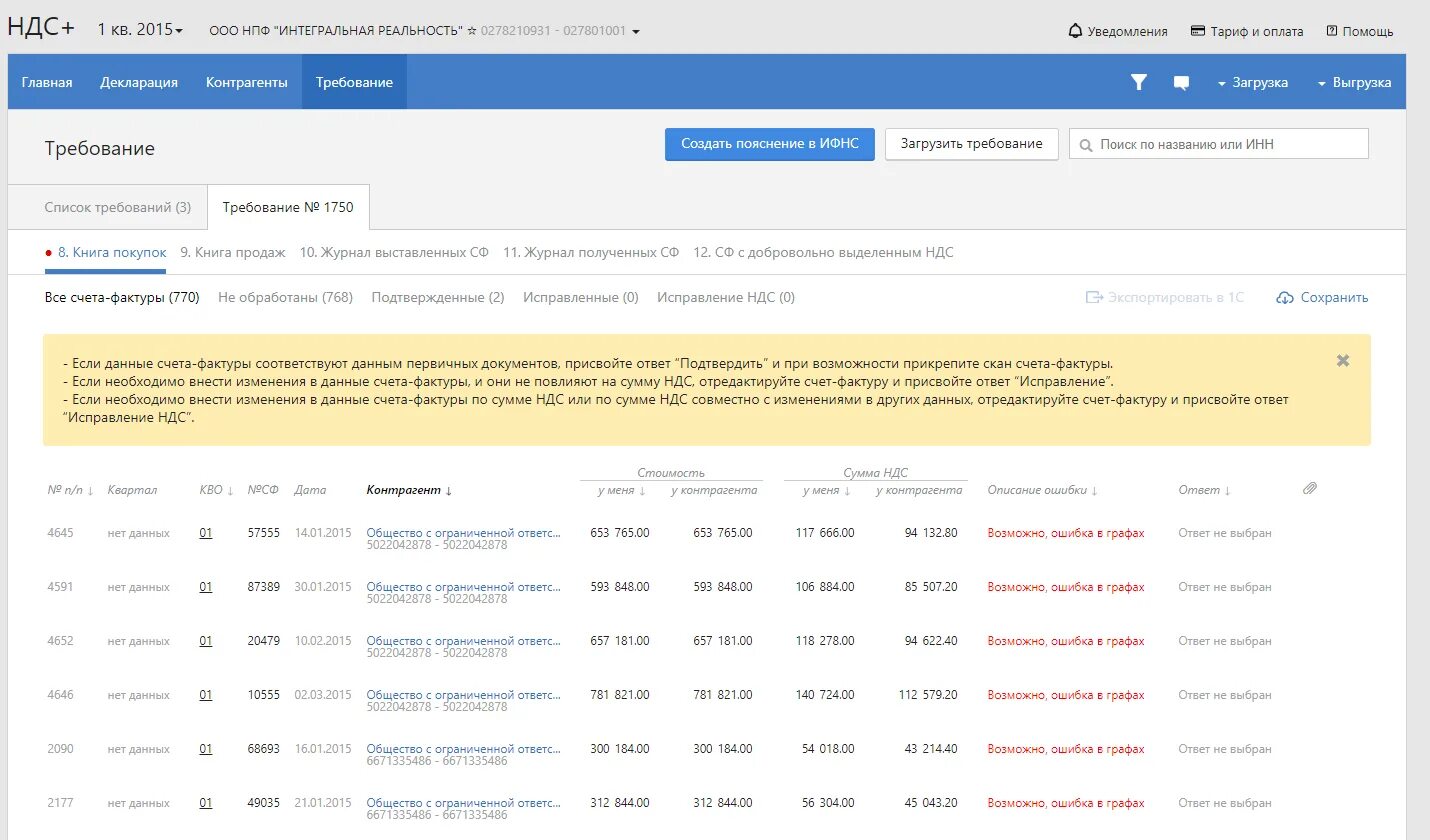Choose answer for row 4645
The width and height of the screenshot is (1430, 840).
1225,533
